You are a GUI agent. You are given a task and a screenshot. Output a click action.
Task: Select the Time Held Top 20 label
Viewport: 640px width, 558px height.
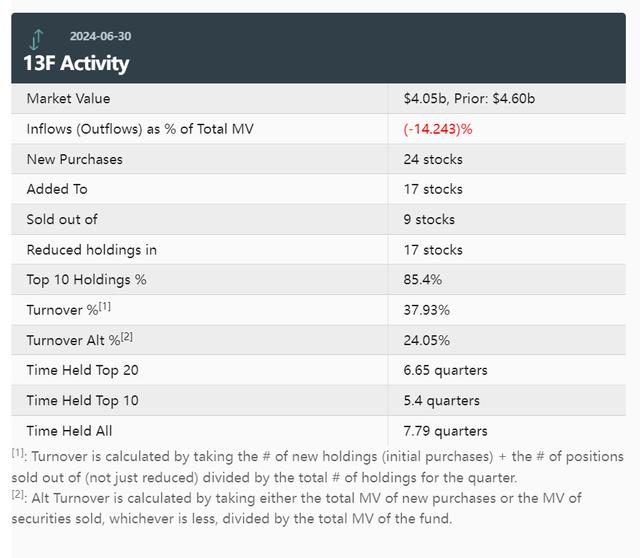coord(83,370)
